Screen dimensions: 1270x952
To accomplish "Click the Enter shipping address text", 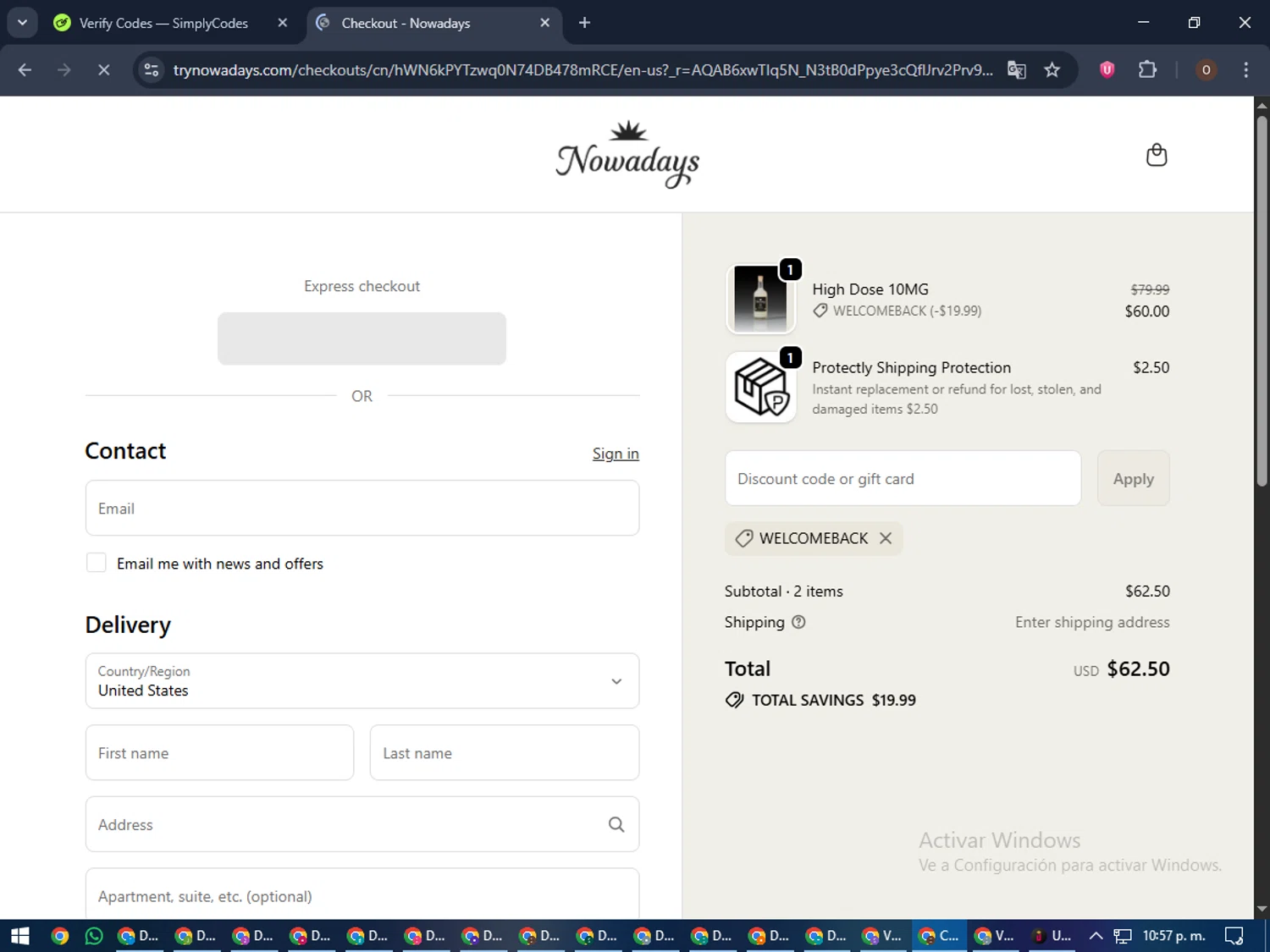I will [1092, 622].
